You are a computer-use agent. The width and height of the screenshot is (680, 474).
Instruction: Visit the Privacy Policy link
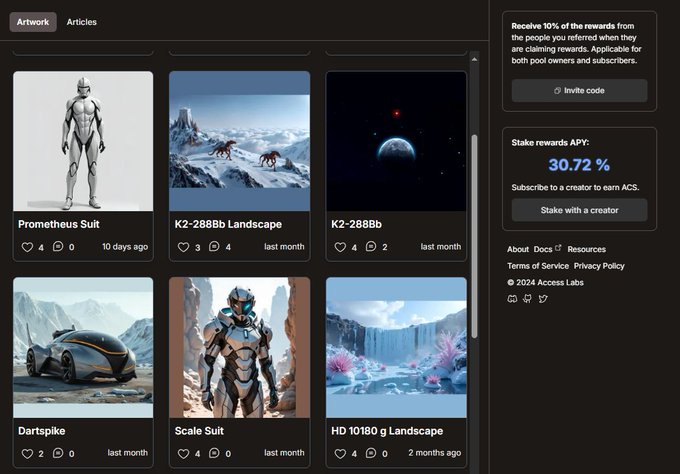coord(599,266)
